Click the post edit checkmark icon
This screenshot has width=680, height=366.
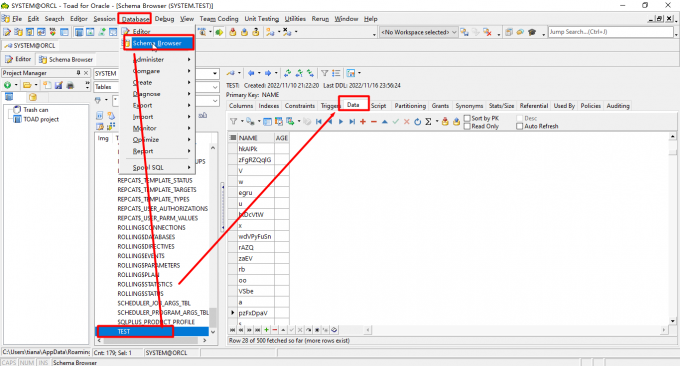pos(396,122)
